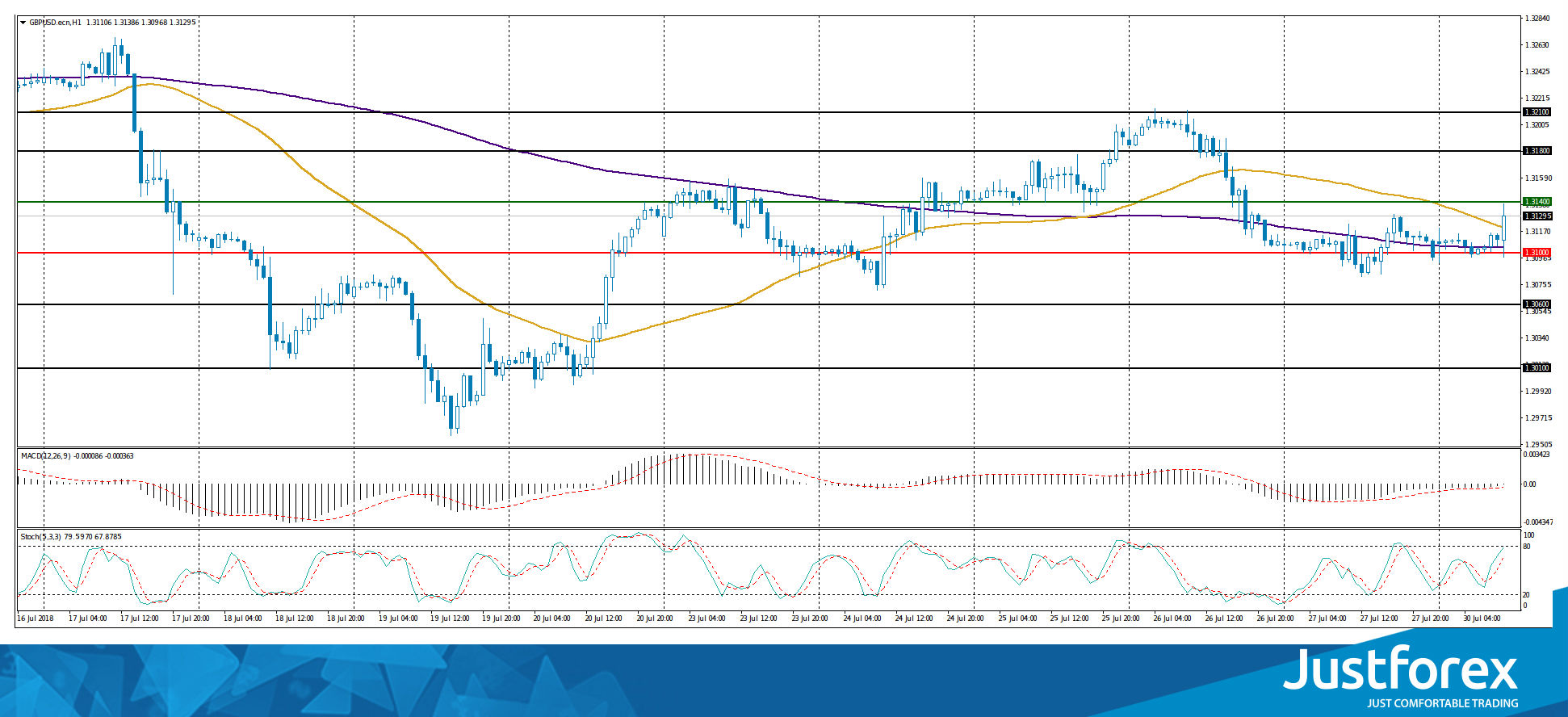Click the 1.29715 price axis value

1537,417
